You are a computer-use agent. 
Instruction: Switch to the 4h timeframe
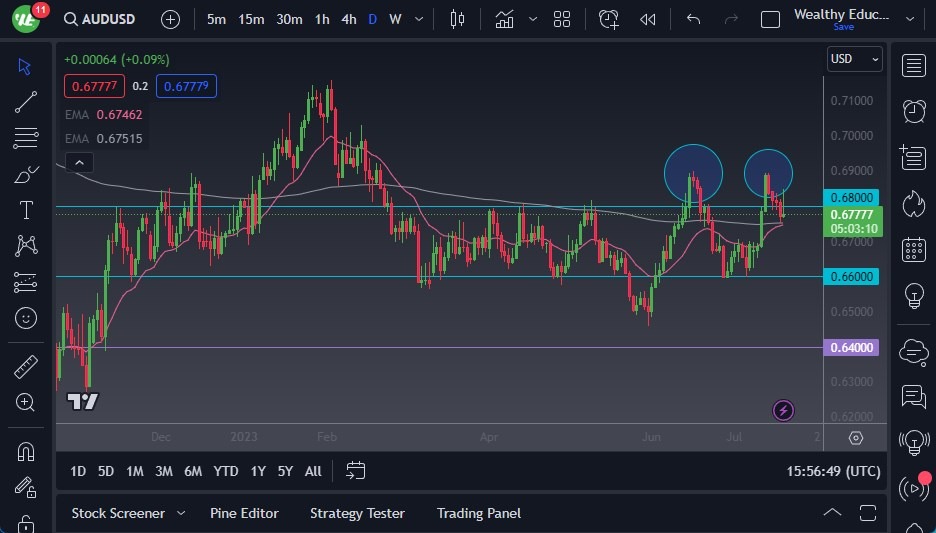click(348, 19)
